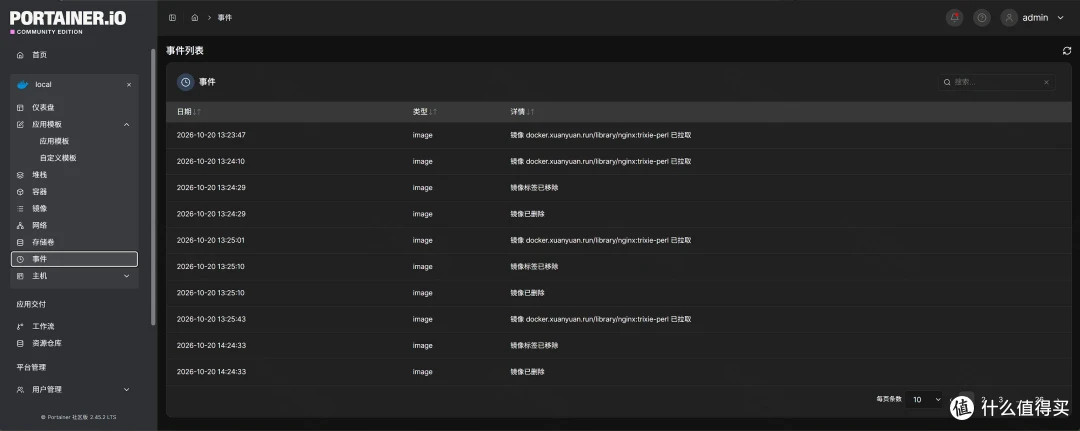Expand the 用户管理 section
This screenshot has width=1080, height=431.
click(x=126, y=390)
